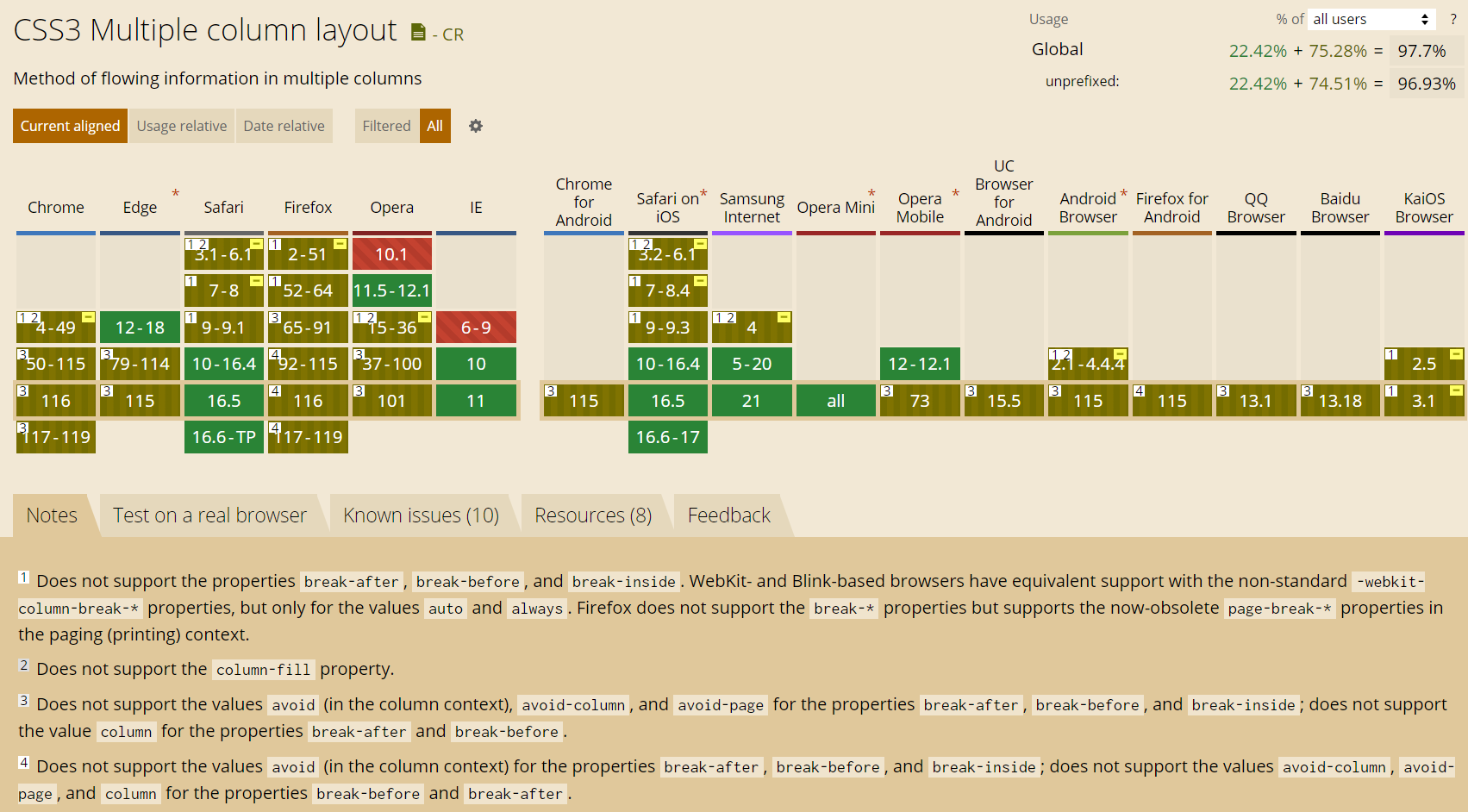Select UC Browser 15.5 cell
This screenshot has width=1468, height=812.
(x=1004, y=401)
